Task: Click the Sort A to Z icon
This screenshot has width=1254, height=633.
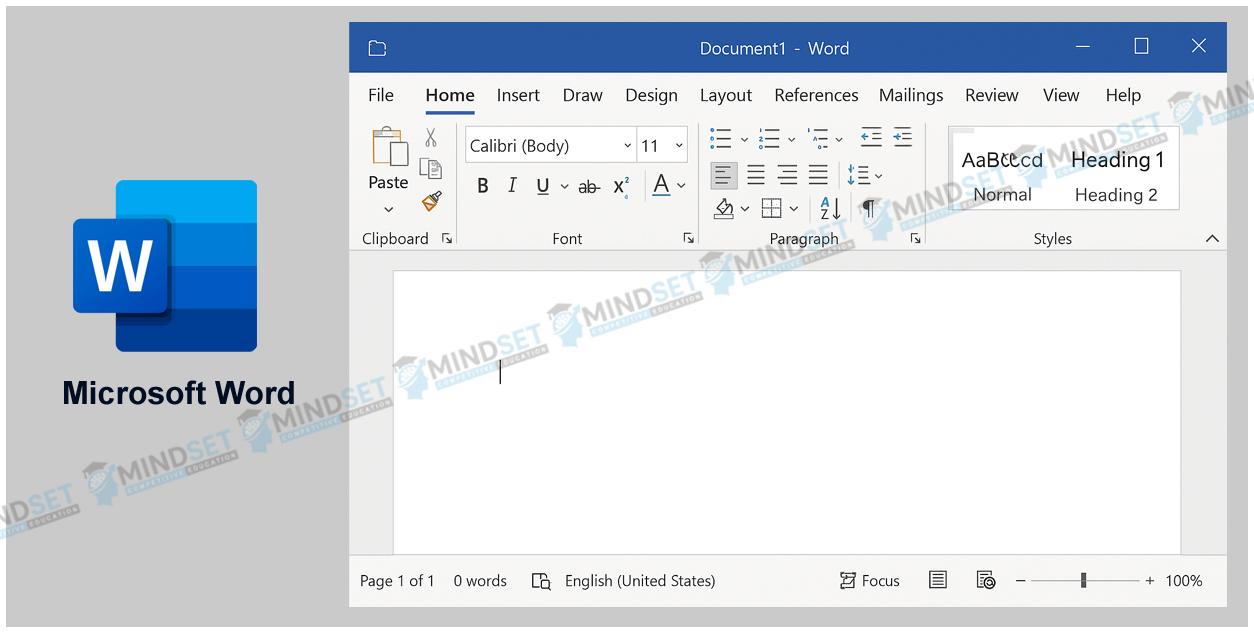Action: click(x=831, y=208)
